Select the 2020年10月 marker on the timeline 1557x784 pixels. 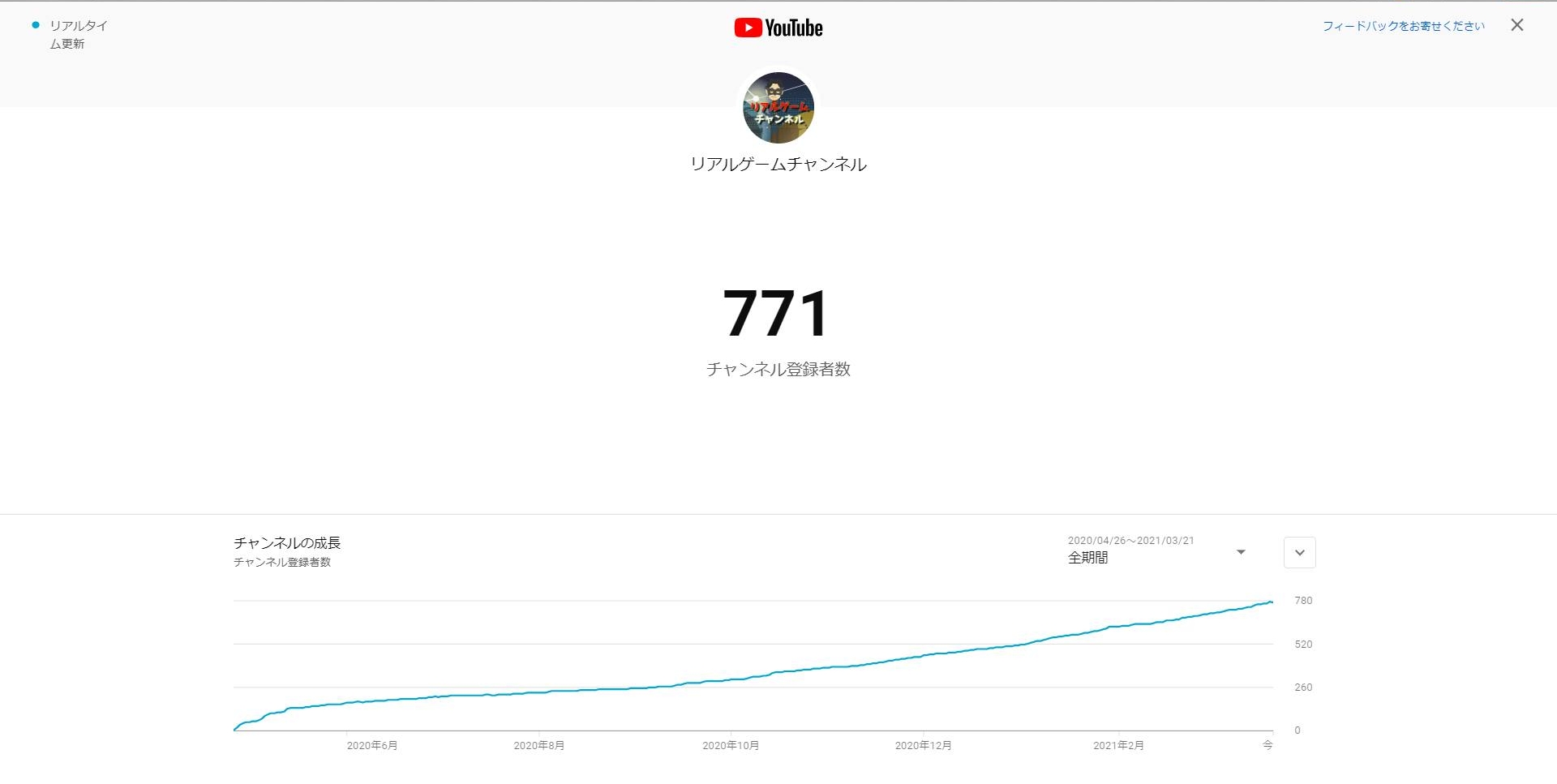pos(731,745)
